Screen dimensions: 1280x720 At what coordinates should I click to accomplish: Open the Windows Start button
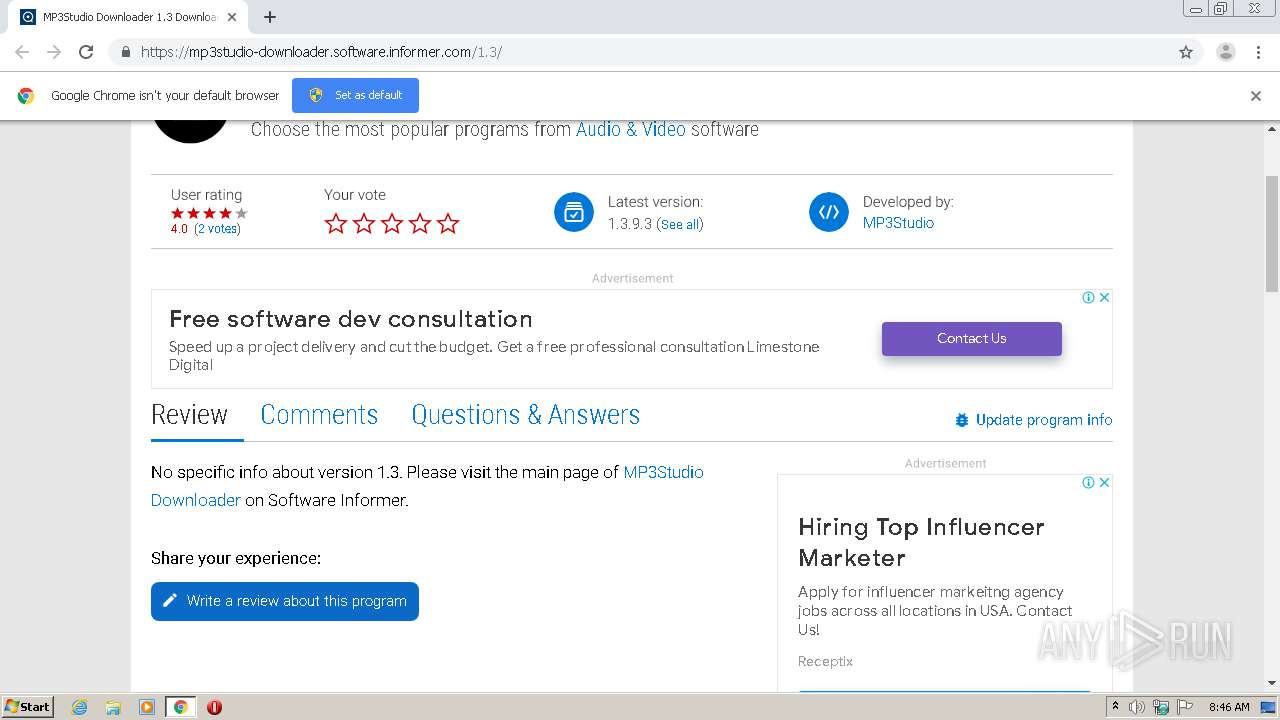click(x=28, y=706)
